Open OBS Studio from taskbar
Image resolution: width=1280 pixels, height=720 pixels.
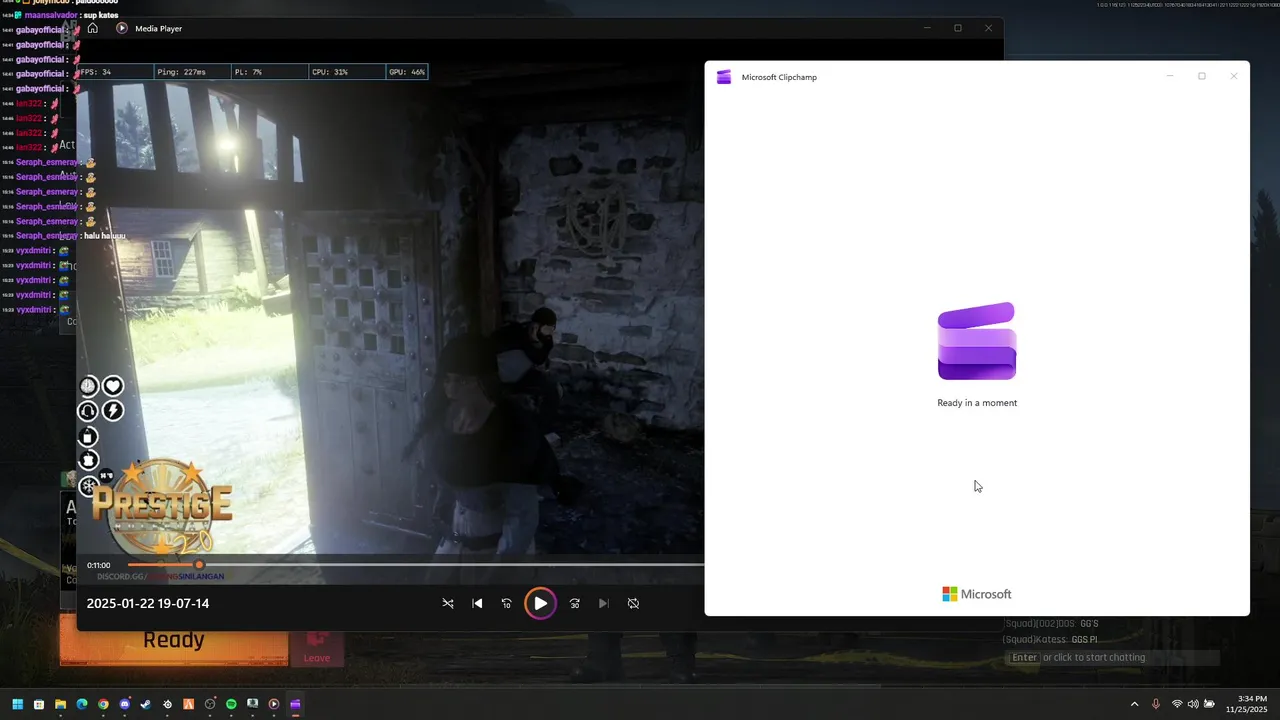210,704
